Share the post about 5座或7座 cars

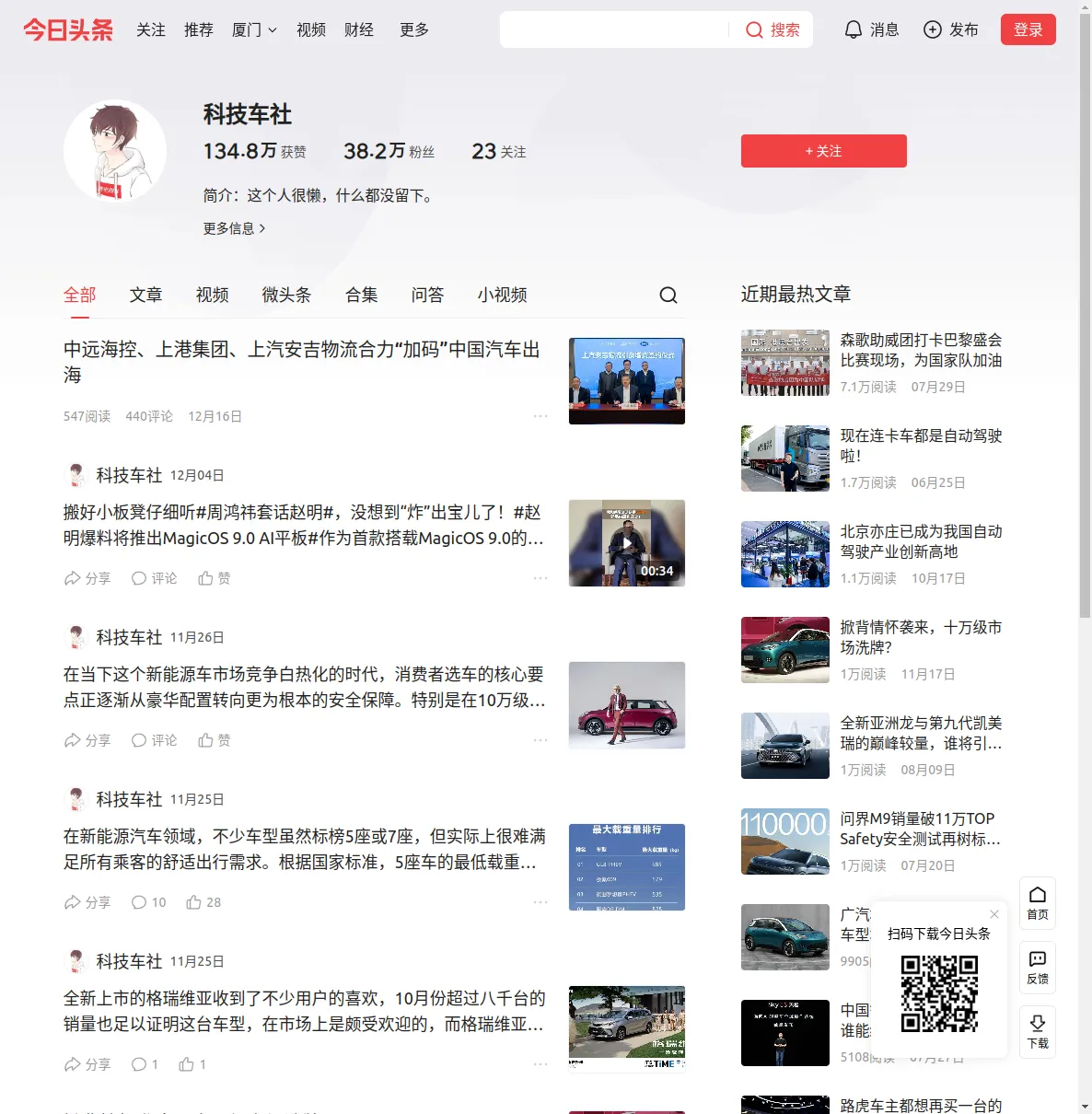tap(87, 902)
